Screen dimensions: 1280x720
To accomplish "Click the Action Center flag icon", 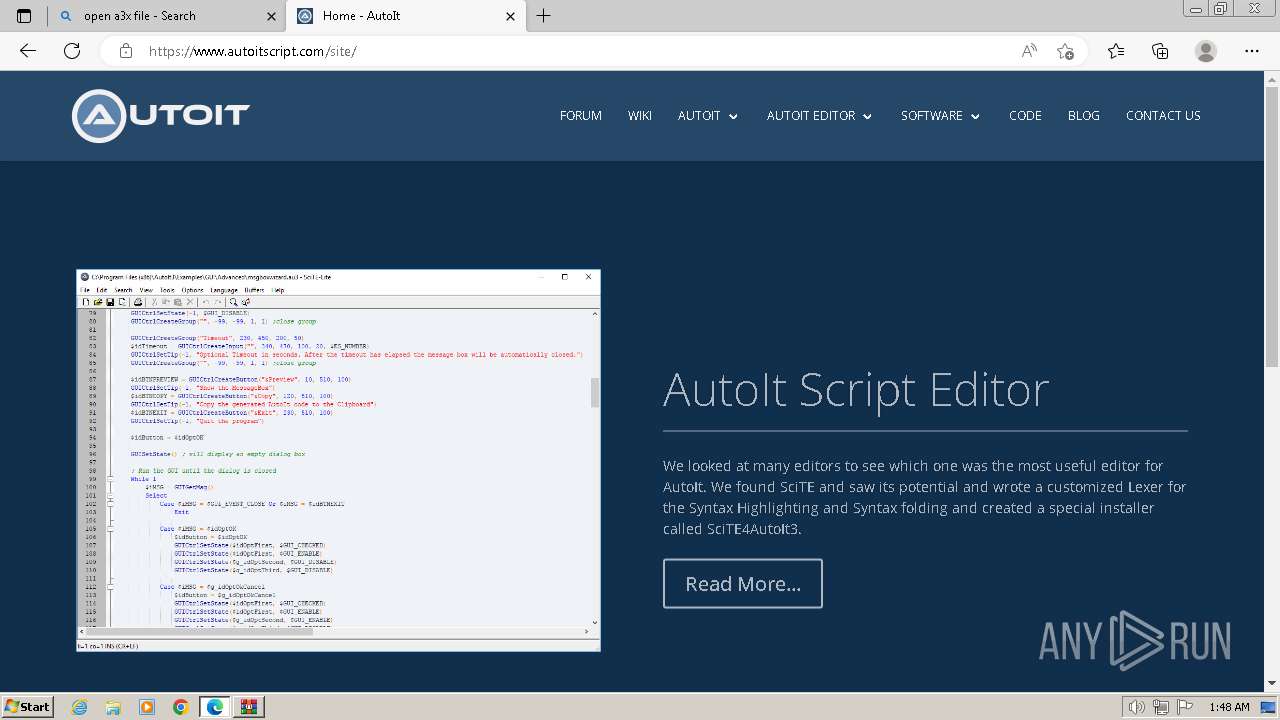I will coord(1187,707).
